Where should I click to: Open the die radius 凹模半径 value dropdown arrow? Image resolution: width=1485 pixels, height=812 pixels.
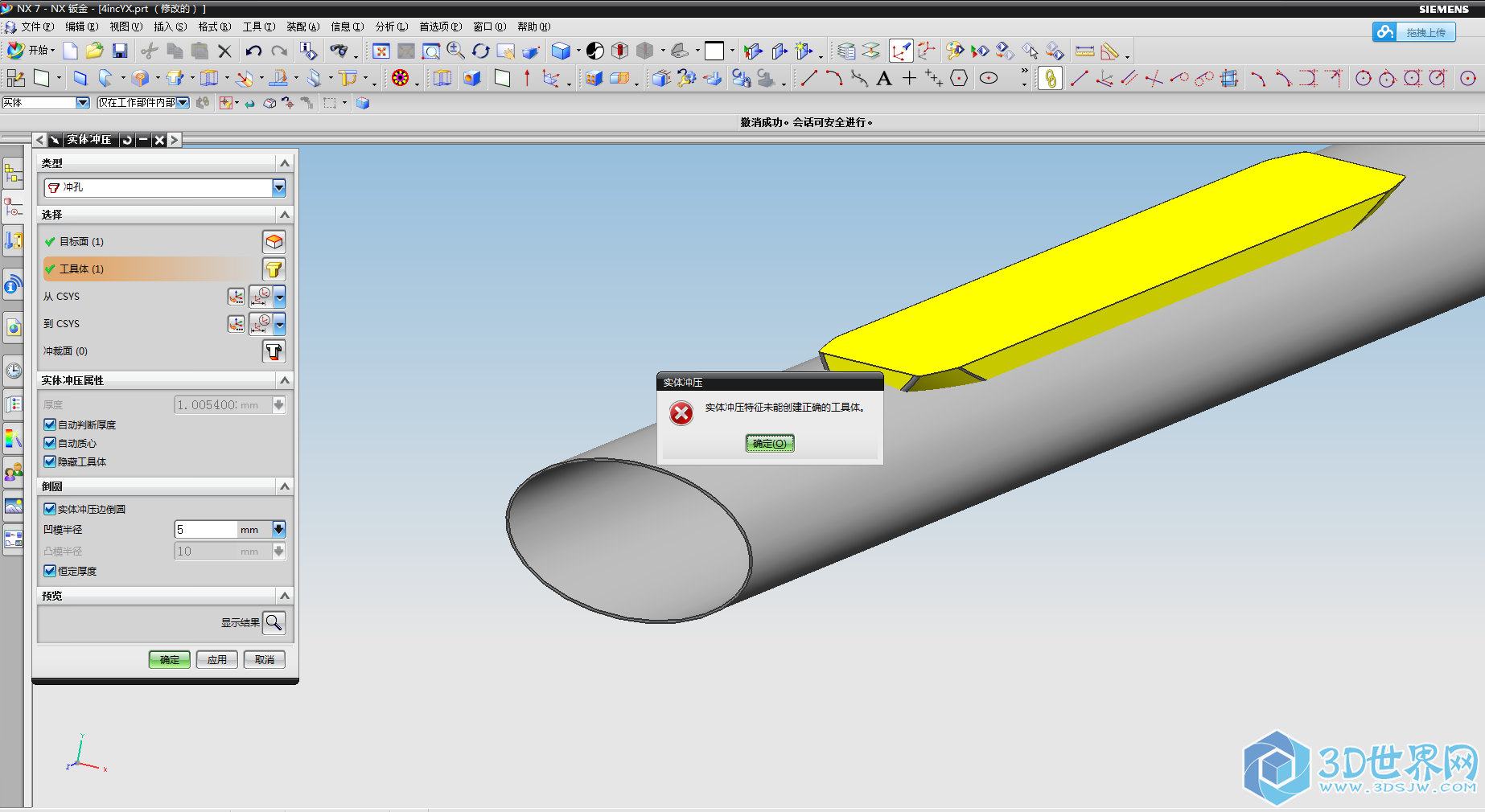(279, 529)
